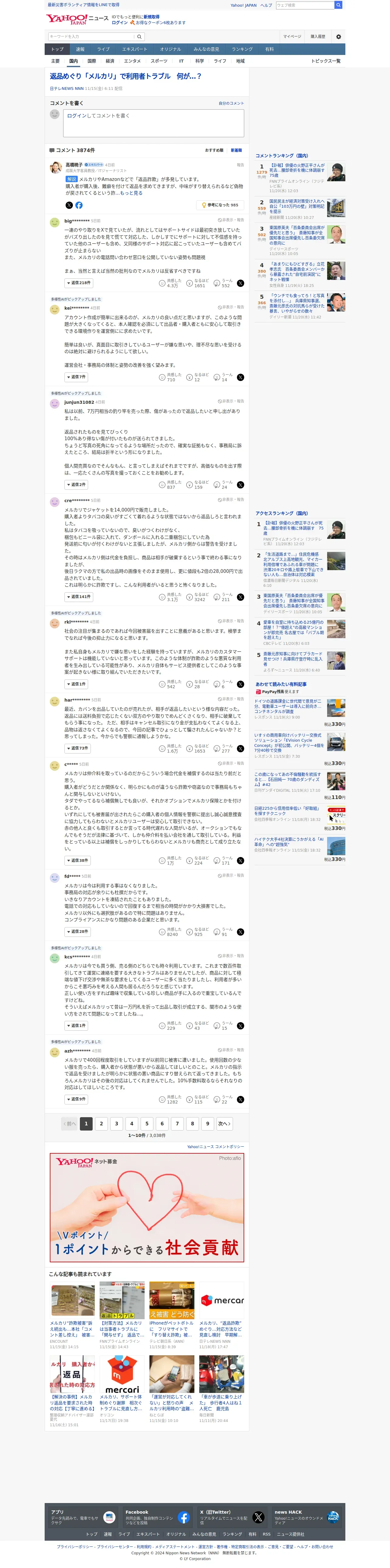The image size is (390, 1568).
Task: Expand 返信73件 replies
Action: (77, 749)
